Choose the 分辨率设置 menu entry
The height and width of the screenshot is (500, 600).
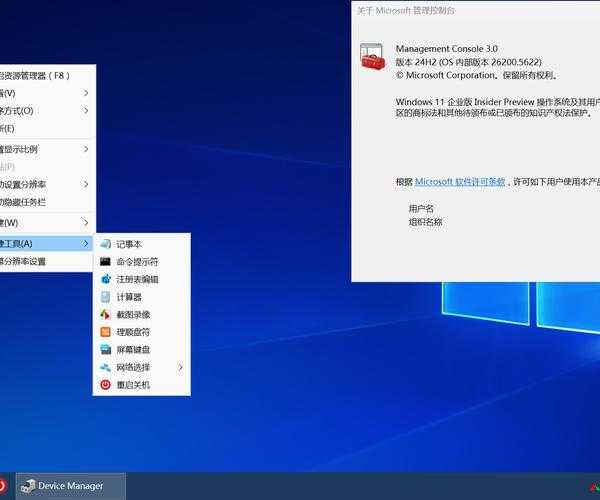[46, 261]
